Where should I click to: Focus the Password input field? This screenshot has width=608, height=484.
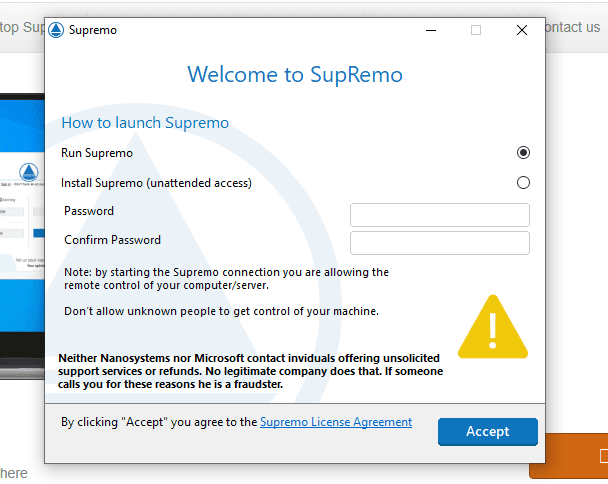click(439, 215)
